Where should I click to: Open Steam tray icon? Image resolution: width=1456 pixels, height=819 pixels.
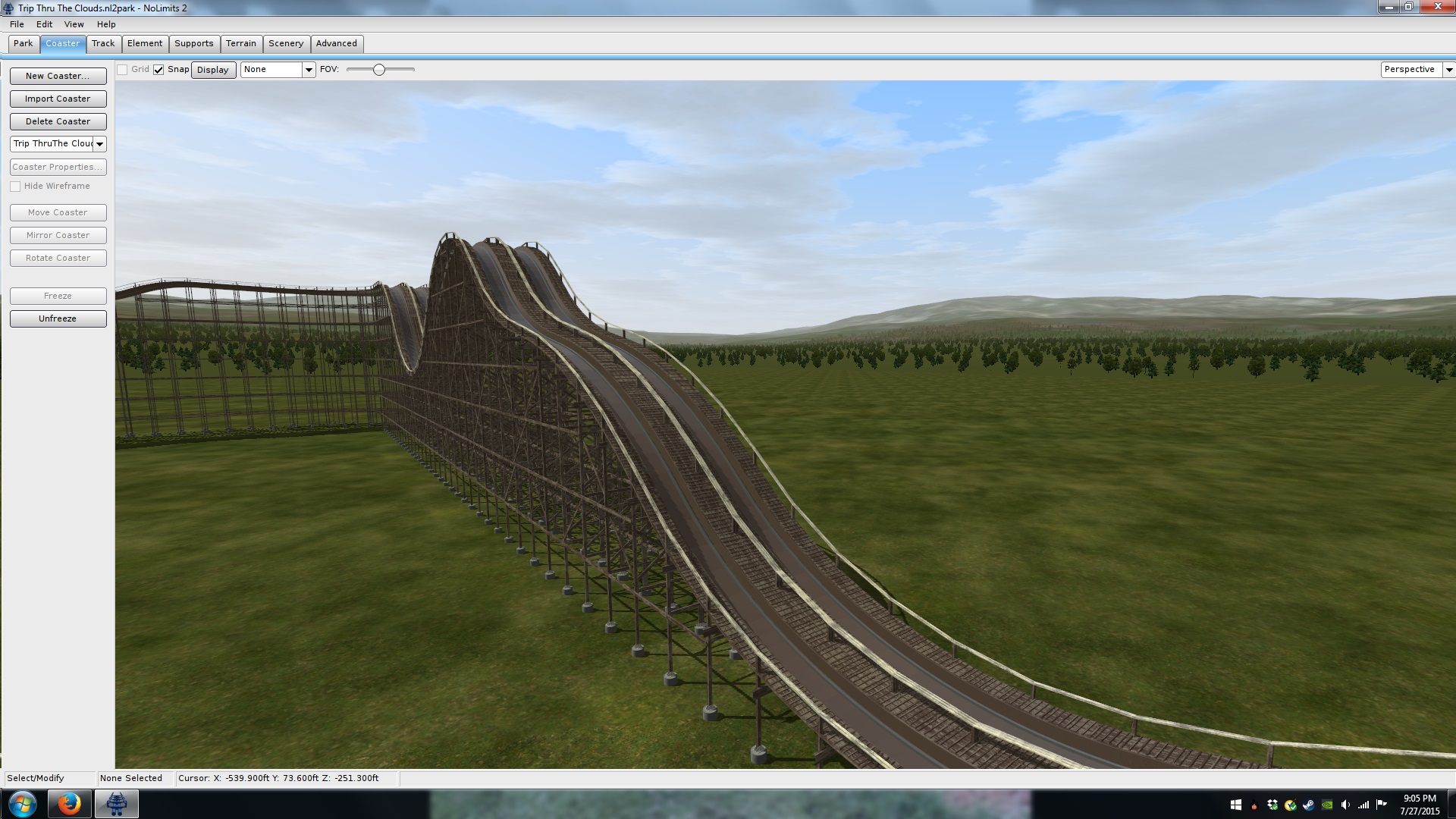(x=1309, y=805)
